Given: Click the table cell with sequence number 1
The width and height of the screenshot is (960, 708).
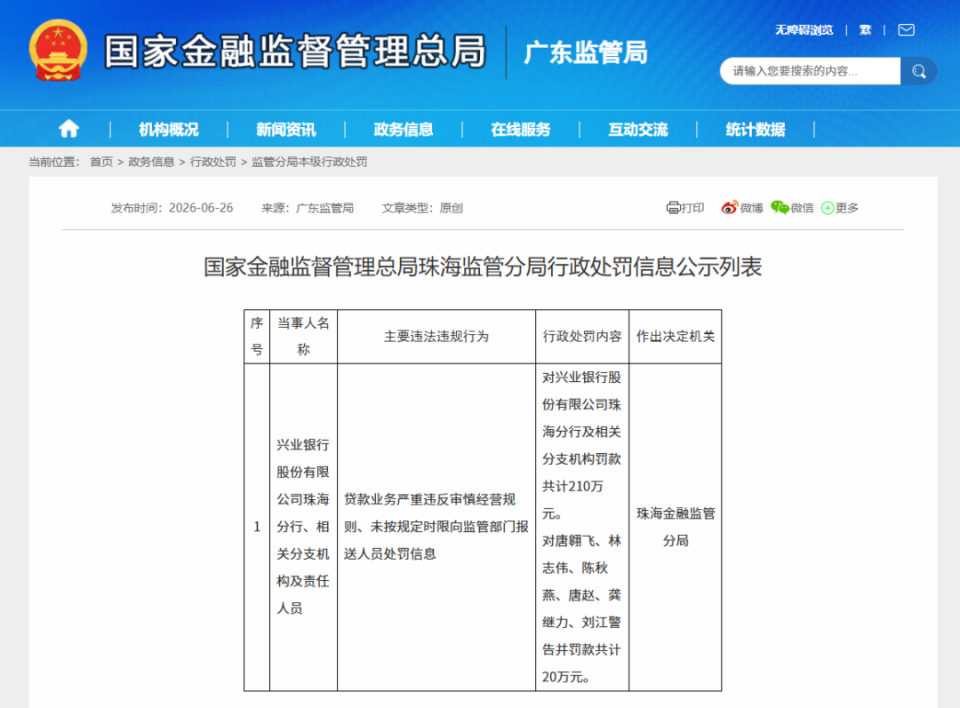Looking at the screenshot, I should [257, 527].
